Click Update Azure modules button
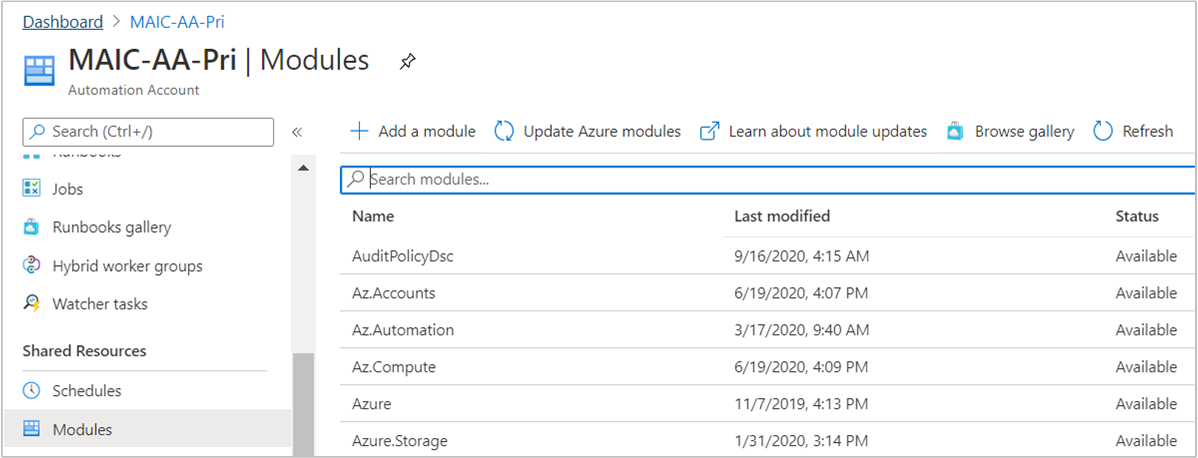 [x=588, y=131]
